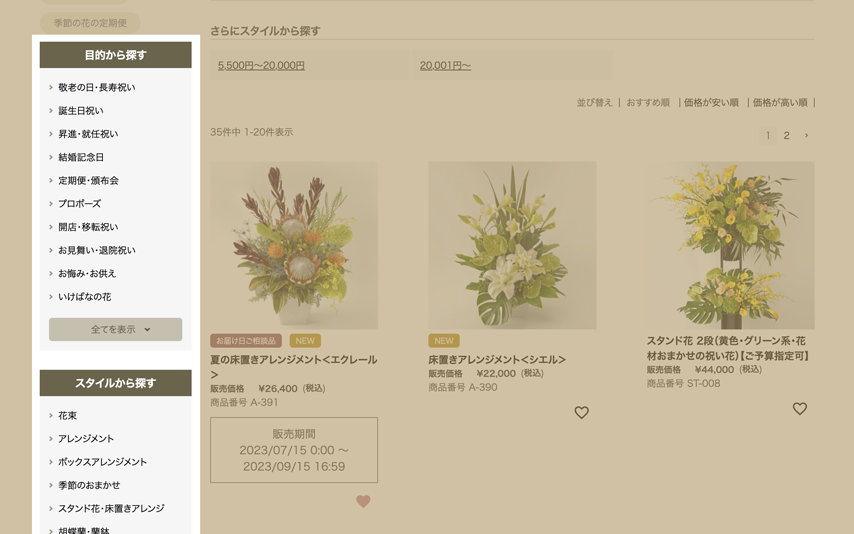
Task: Open 敬老の日・長寿祝い category
Action: 96,88
